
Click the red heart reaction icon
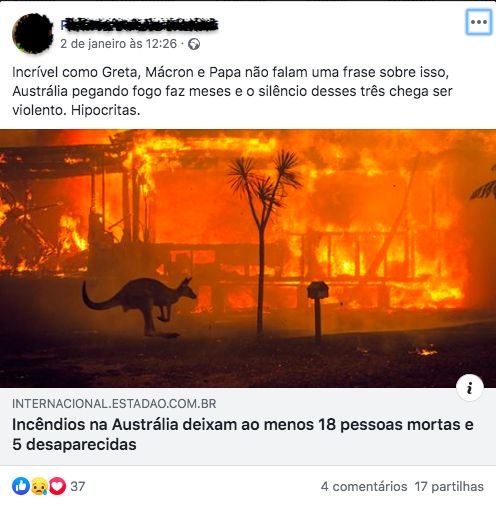pyautogui.click(x=58, y=486)
